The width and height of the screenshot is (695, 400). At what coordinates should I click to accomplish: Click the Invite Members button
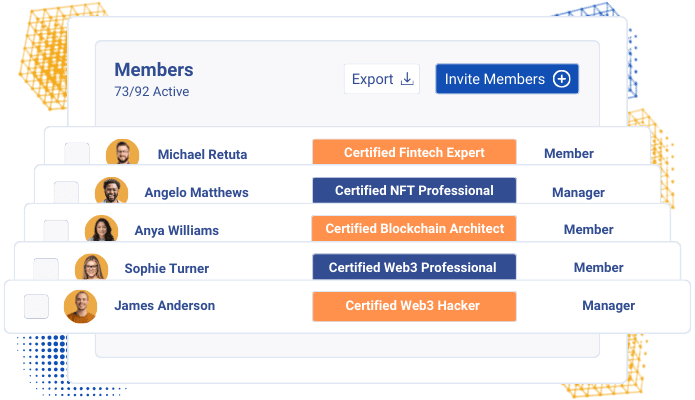click(x=507, y=79)
